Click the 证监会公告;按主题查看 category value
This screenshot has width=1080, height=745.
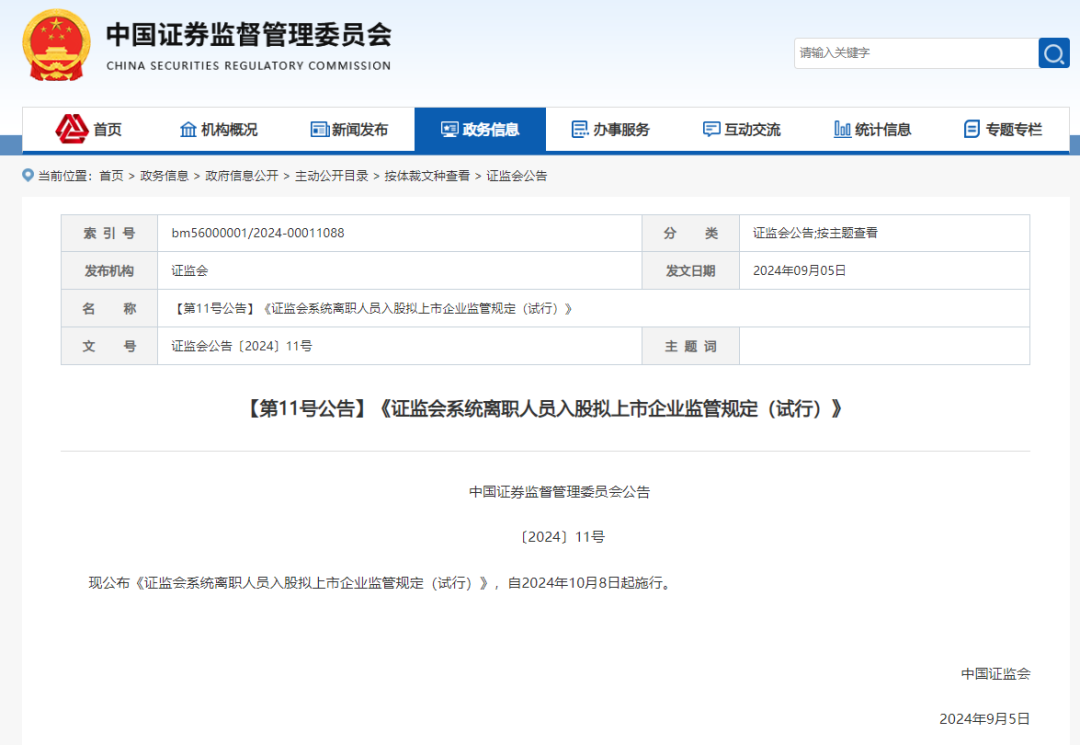[x=816, y=233]
